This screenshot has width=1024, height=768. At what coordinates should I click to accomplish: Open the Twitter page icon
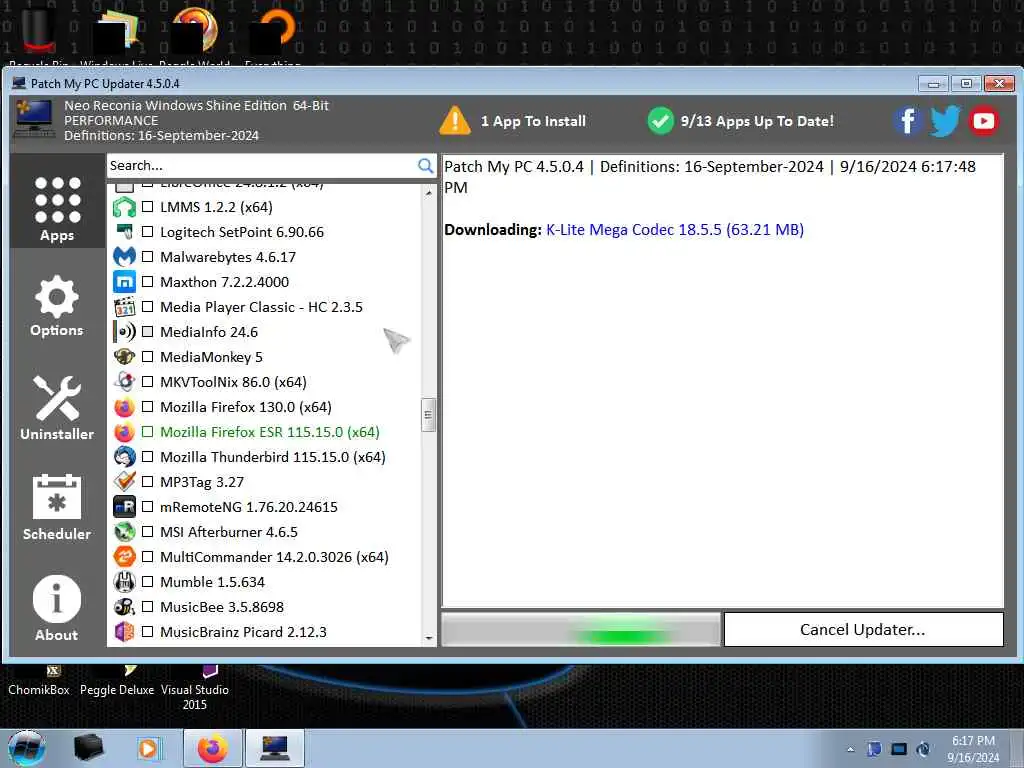point(945,121)
